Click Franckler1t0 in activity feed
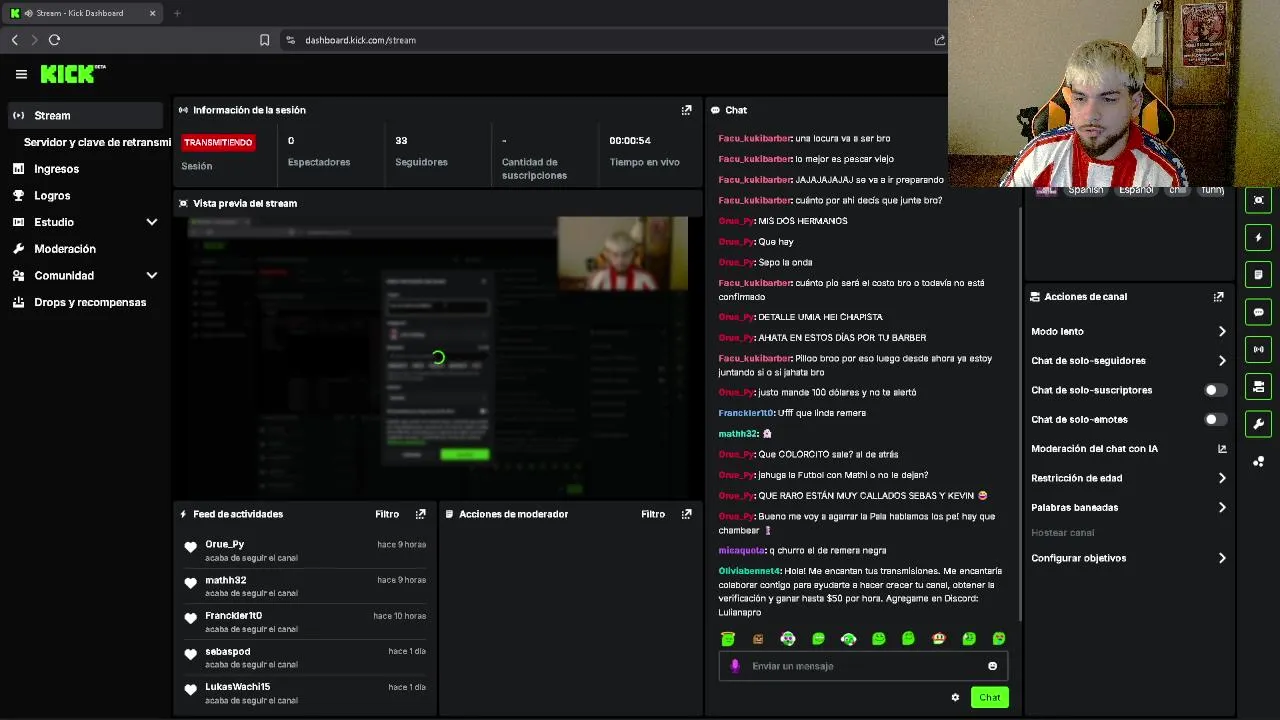Viewport: 1280px width, 720px height. tap(234, 616)
